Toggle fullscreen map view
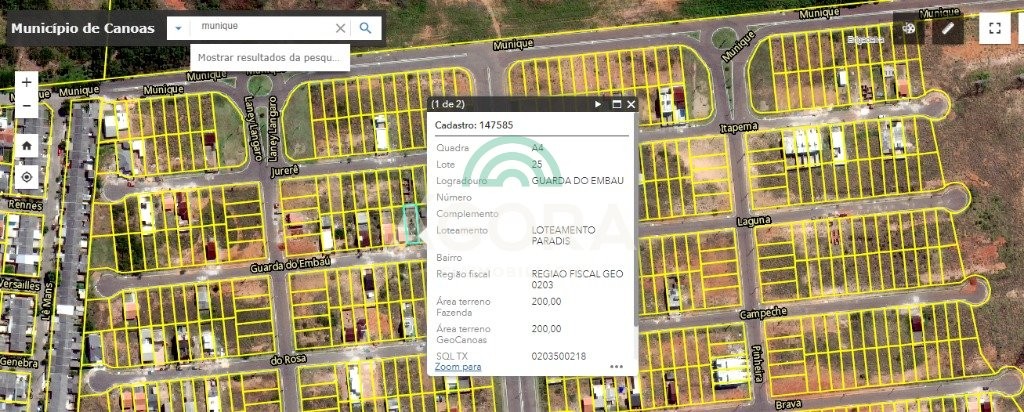Viewport: 1024px width, 412px height. [994, 28]
